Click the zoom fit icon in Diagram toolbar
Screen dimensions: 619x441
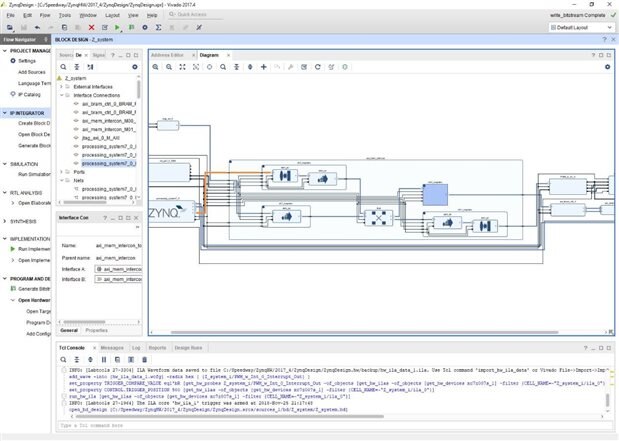[181, 67]
